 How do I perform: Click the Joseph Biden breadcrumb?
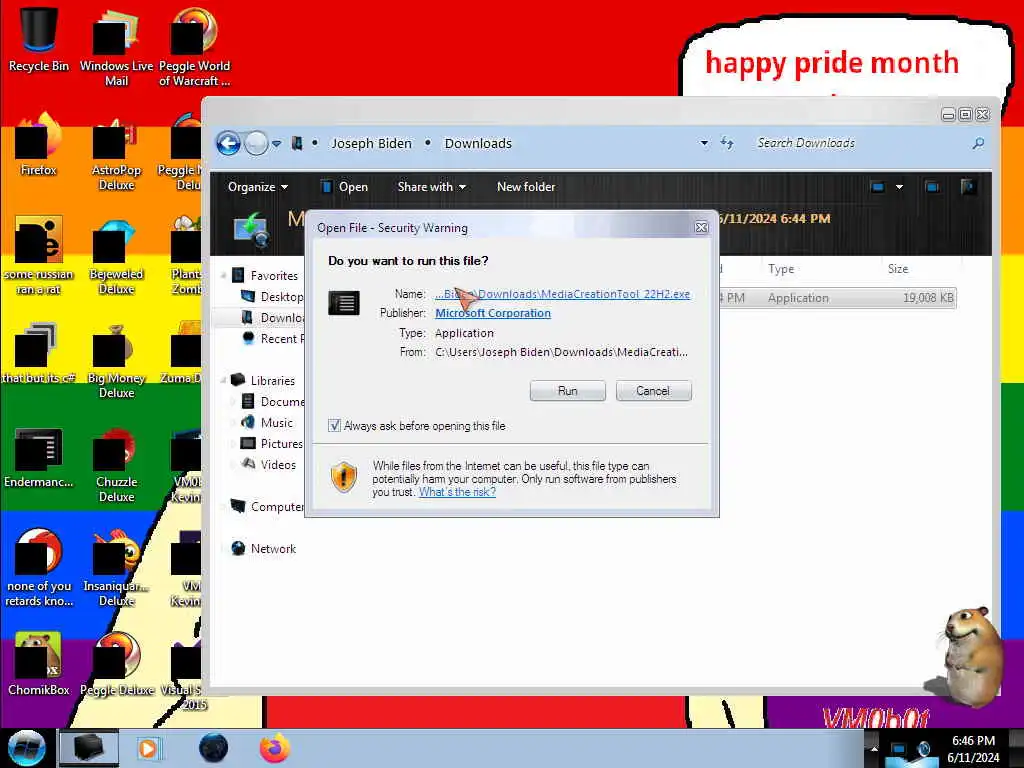point(372,143)
